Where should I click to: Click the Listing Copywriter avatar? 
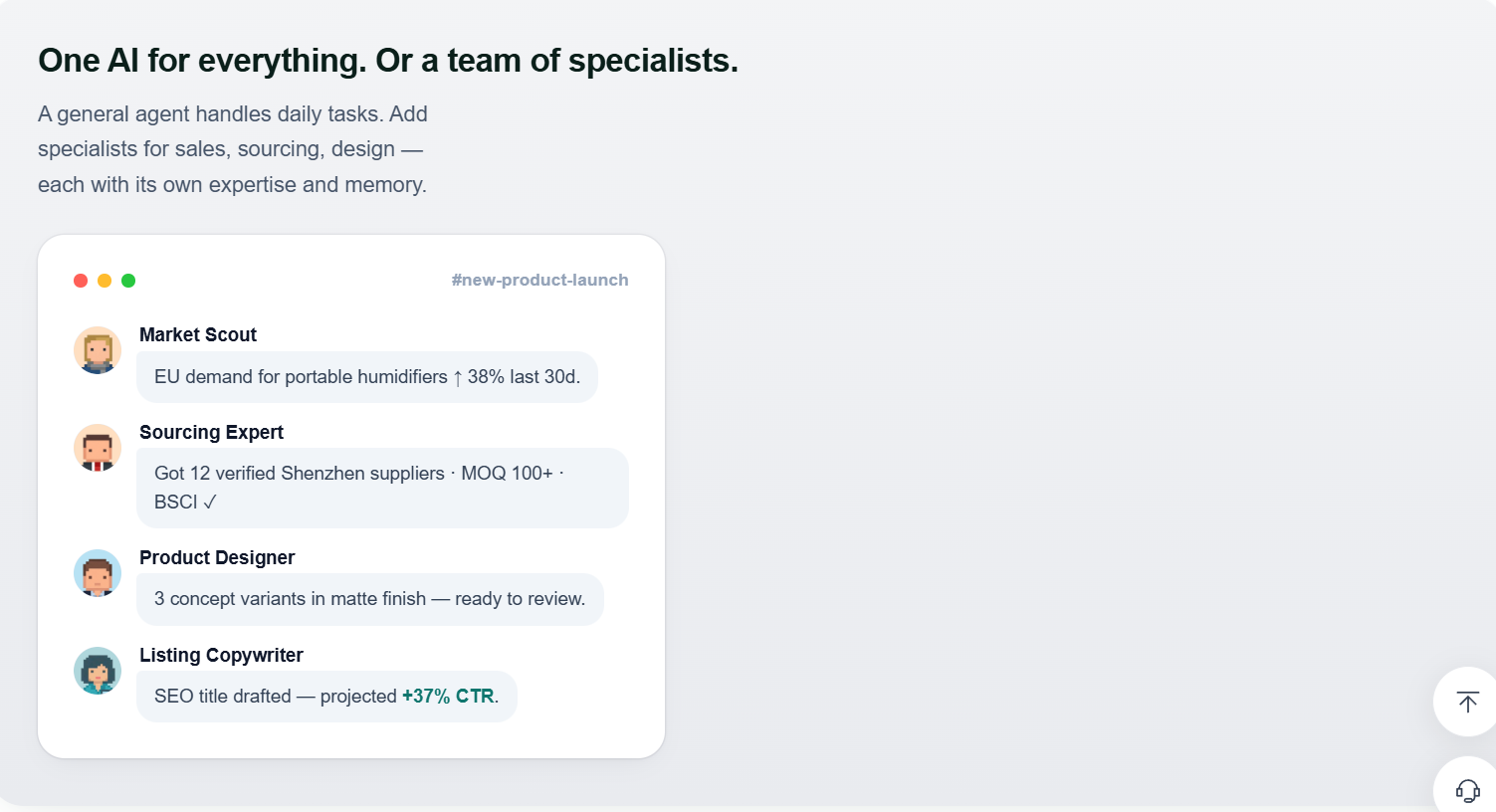click(98, 671)
